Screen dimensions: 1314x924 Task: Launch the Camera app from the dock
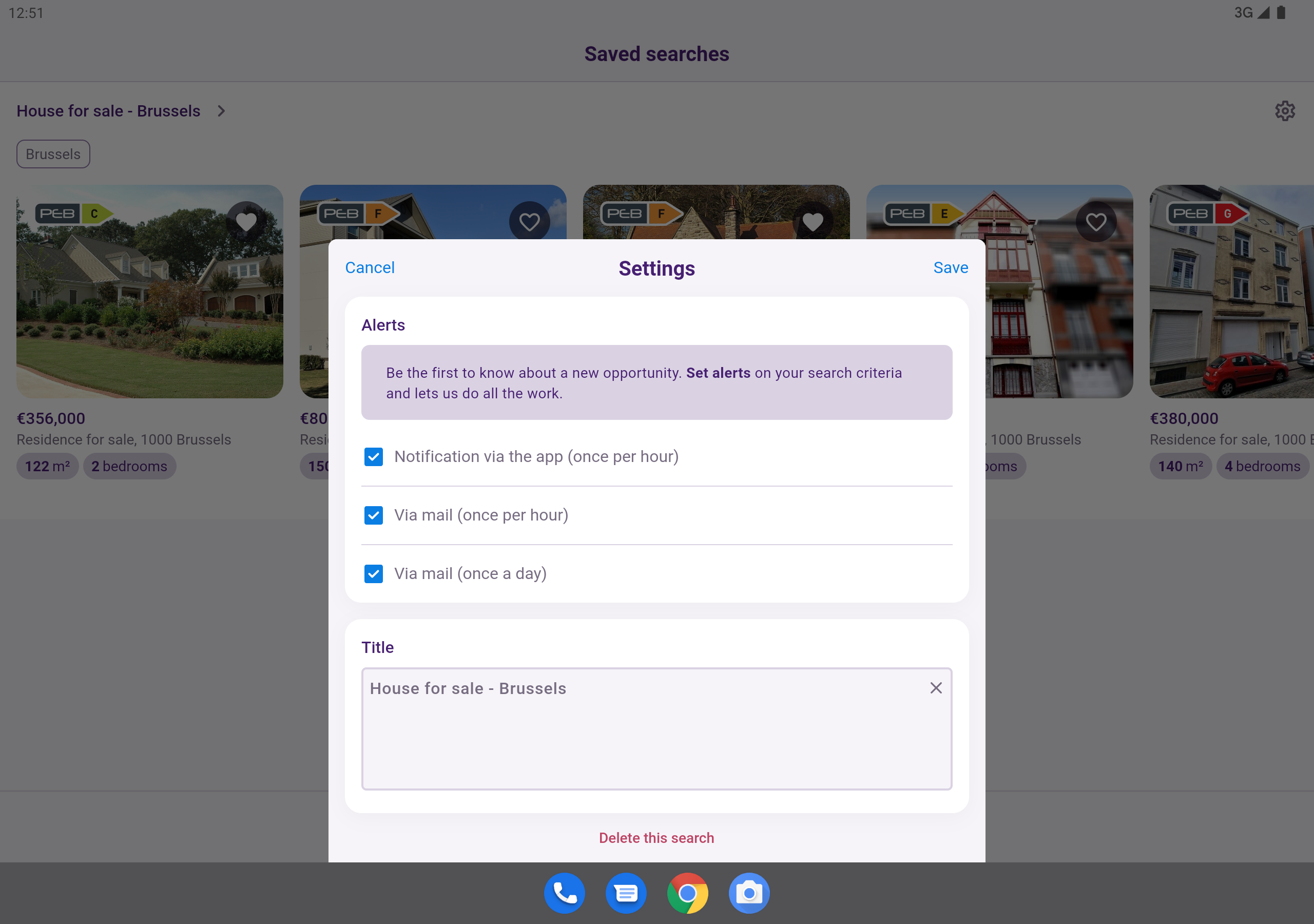tap(749, 893)
